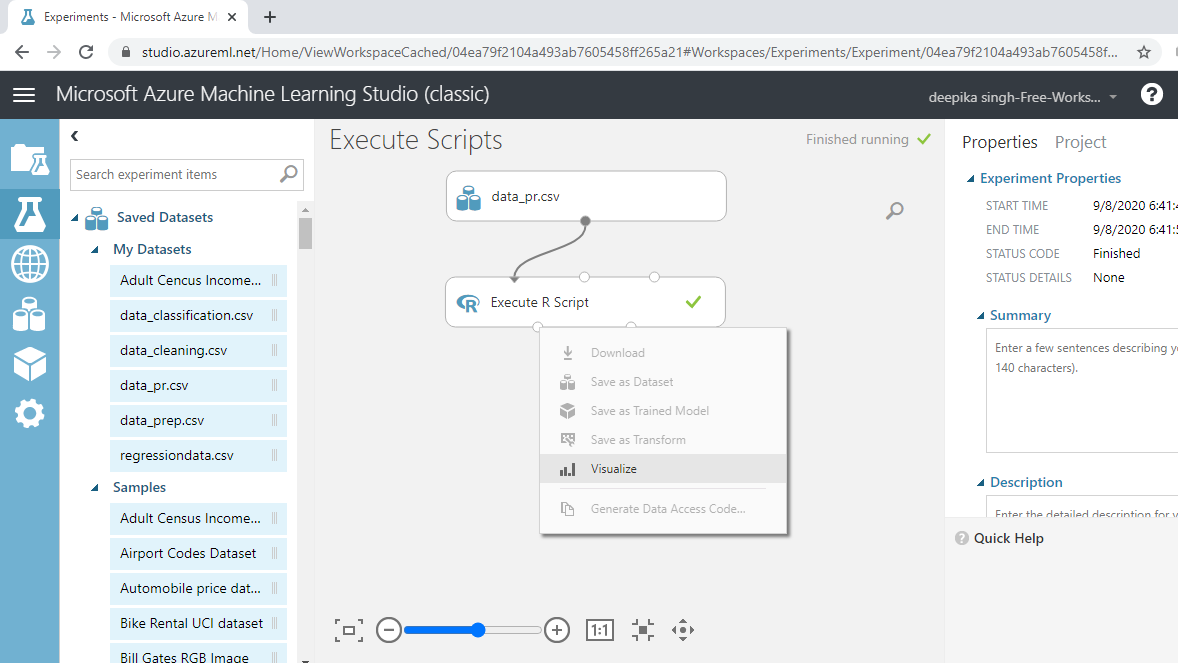Viewport: 1178px width, 663px height.
Task: Select regressiondata.csv in My Datasets
Action: 198,456
